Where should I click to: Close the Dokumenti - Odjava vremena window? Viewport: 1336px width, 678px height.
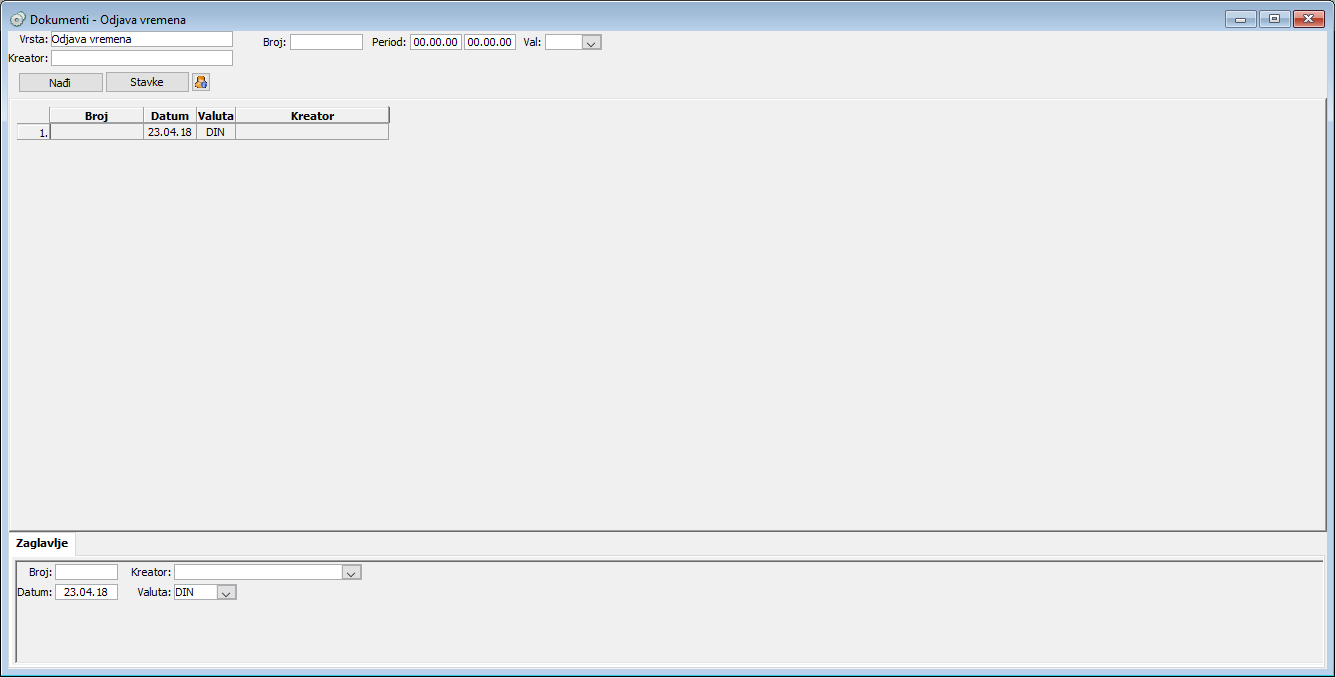pos(1308,19)
